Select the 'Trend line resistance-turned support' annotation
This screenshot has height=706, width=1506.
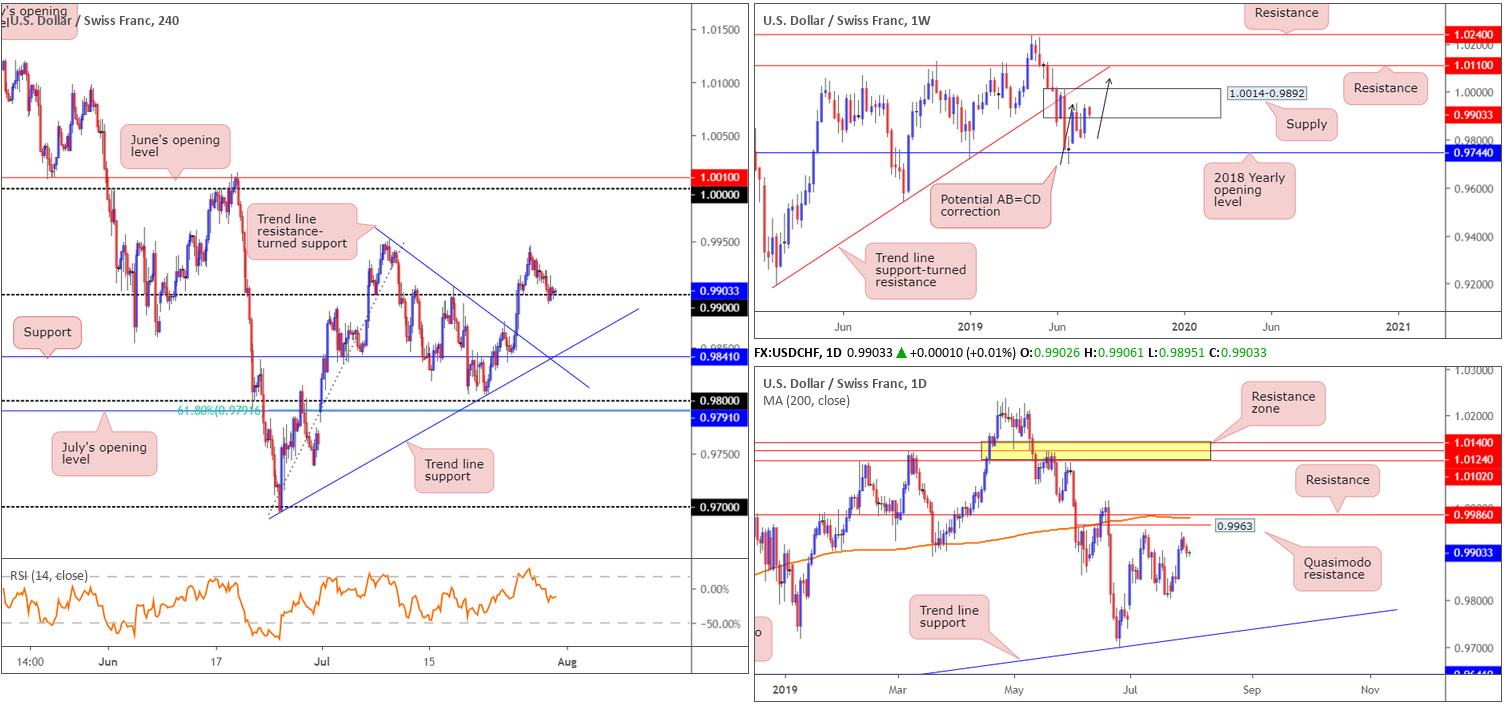301,232
